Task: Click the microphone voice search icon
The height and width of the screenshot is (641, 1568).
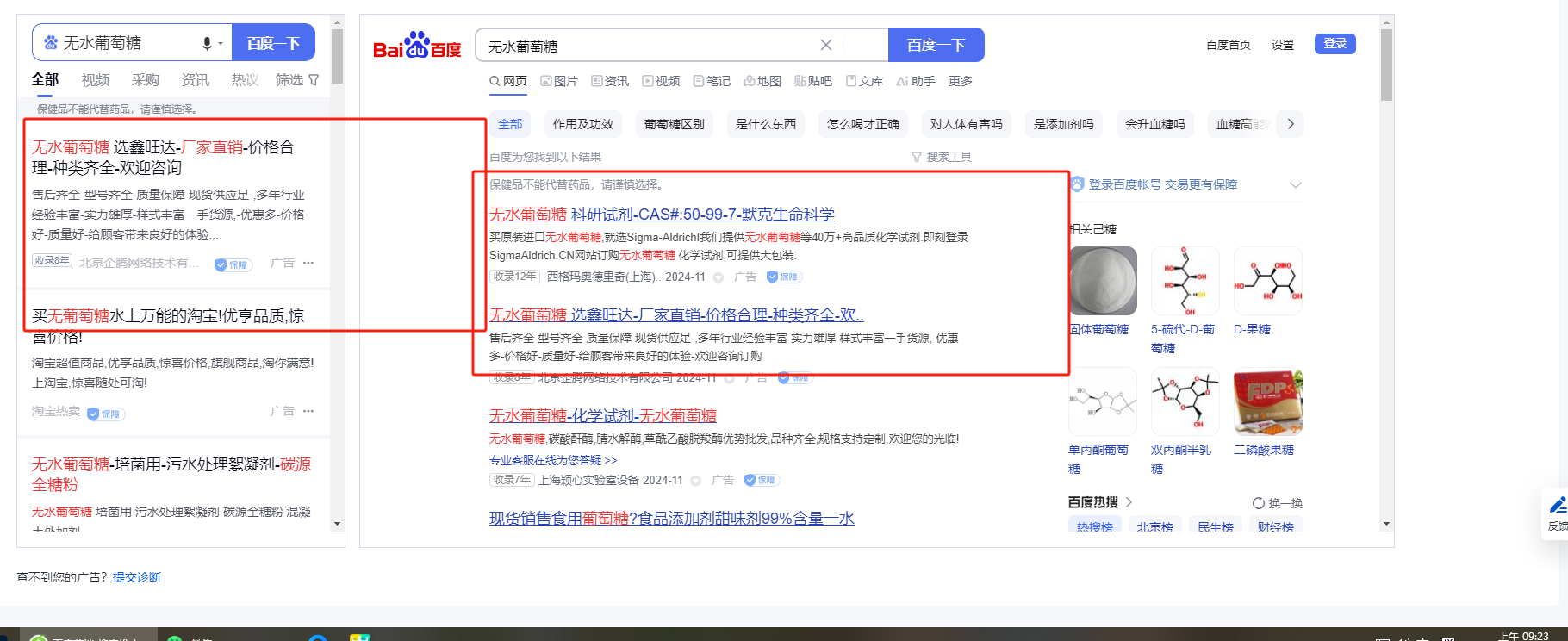Action: 207,43
